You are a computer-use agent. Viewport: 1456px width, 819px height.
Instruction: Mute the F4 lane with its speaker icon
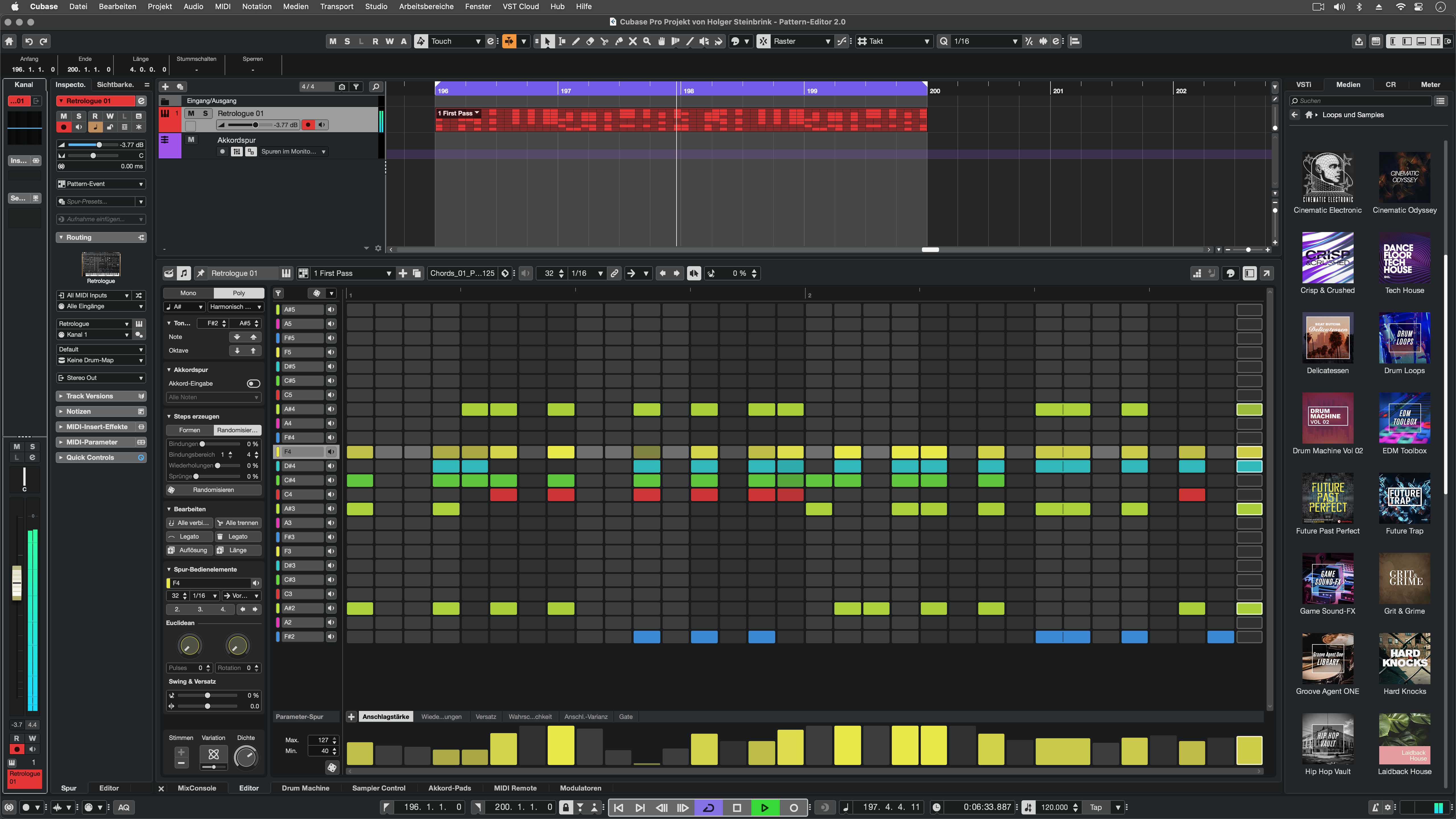331,452
